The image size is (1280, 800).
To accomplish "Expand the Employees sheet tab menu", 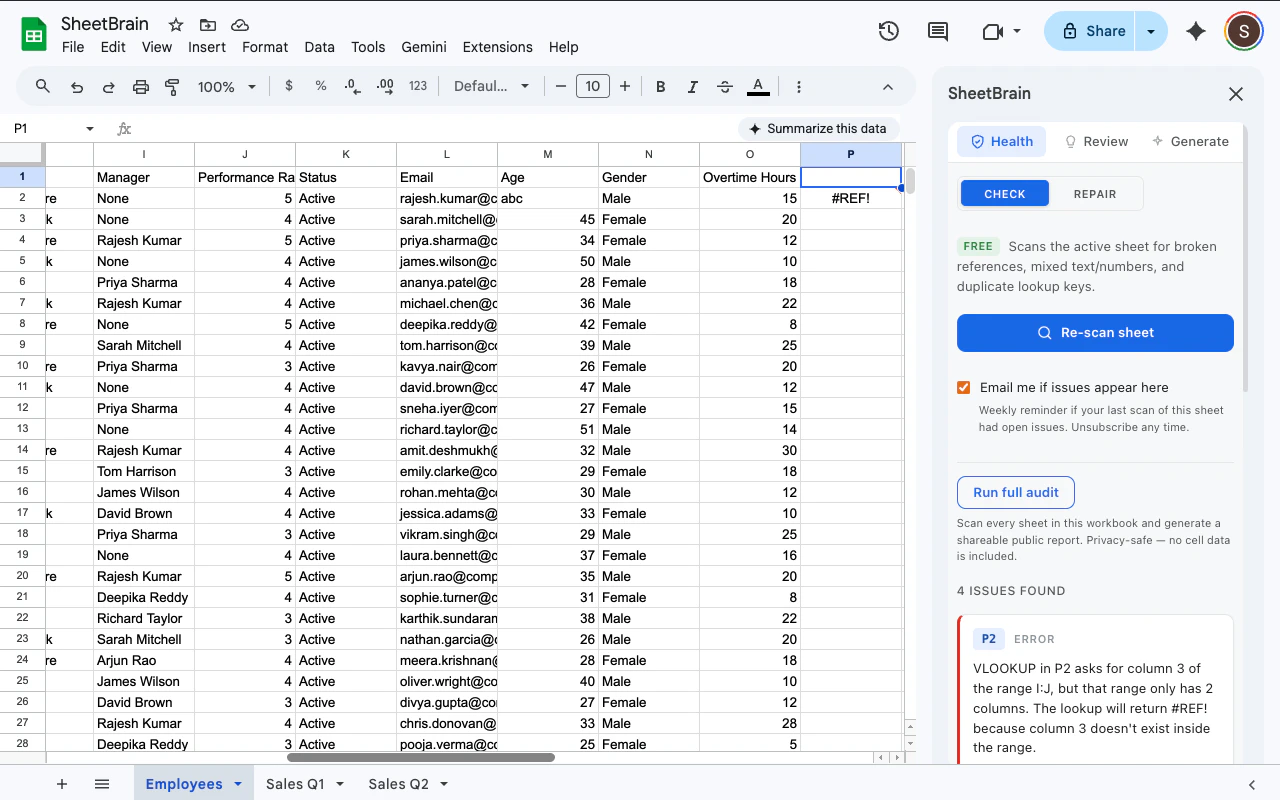I will [x=238, y=784].
